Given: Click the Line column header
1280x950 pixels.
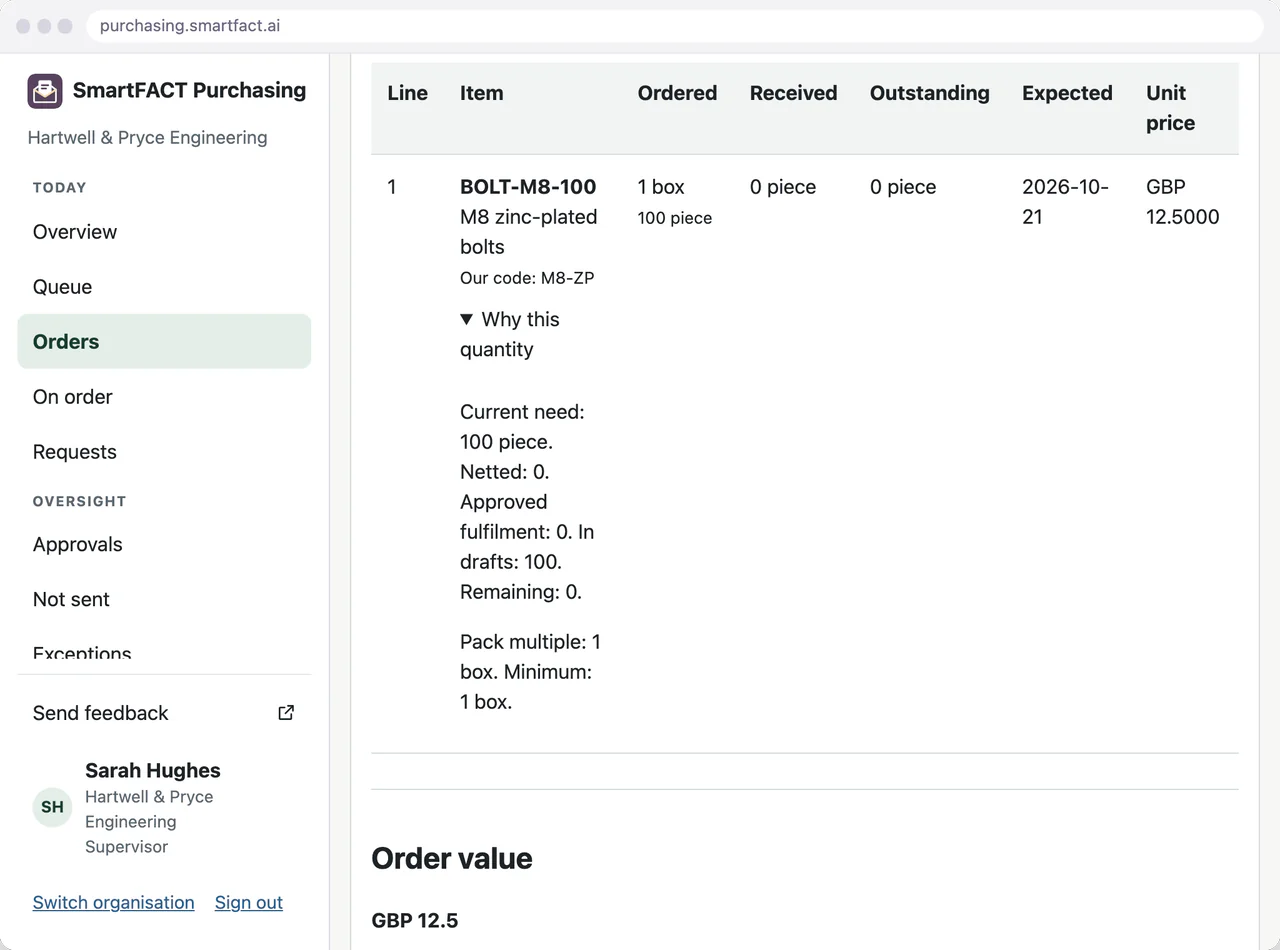Looking at the screenshot, I should [x=407, y=93].
